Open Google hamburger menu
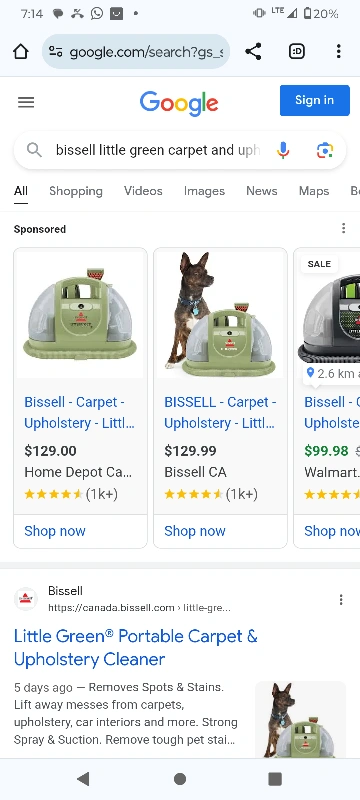The width and height of the screenshot is (360, 800). pyautogui.click(x=26, y=103)
